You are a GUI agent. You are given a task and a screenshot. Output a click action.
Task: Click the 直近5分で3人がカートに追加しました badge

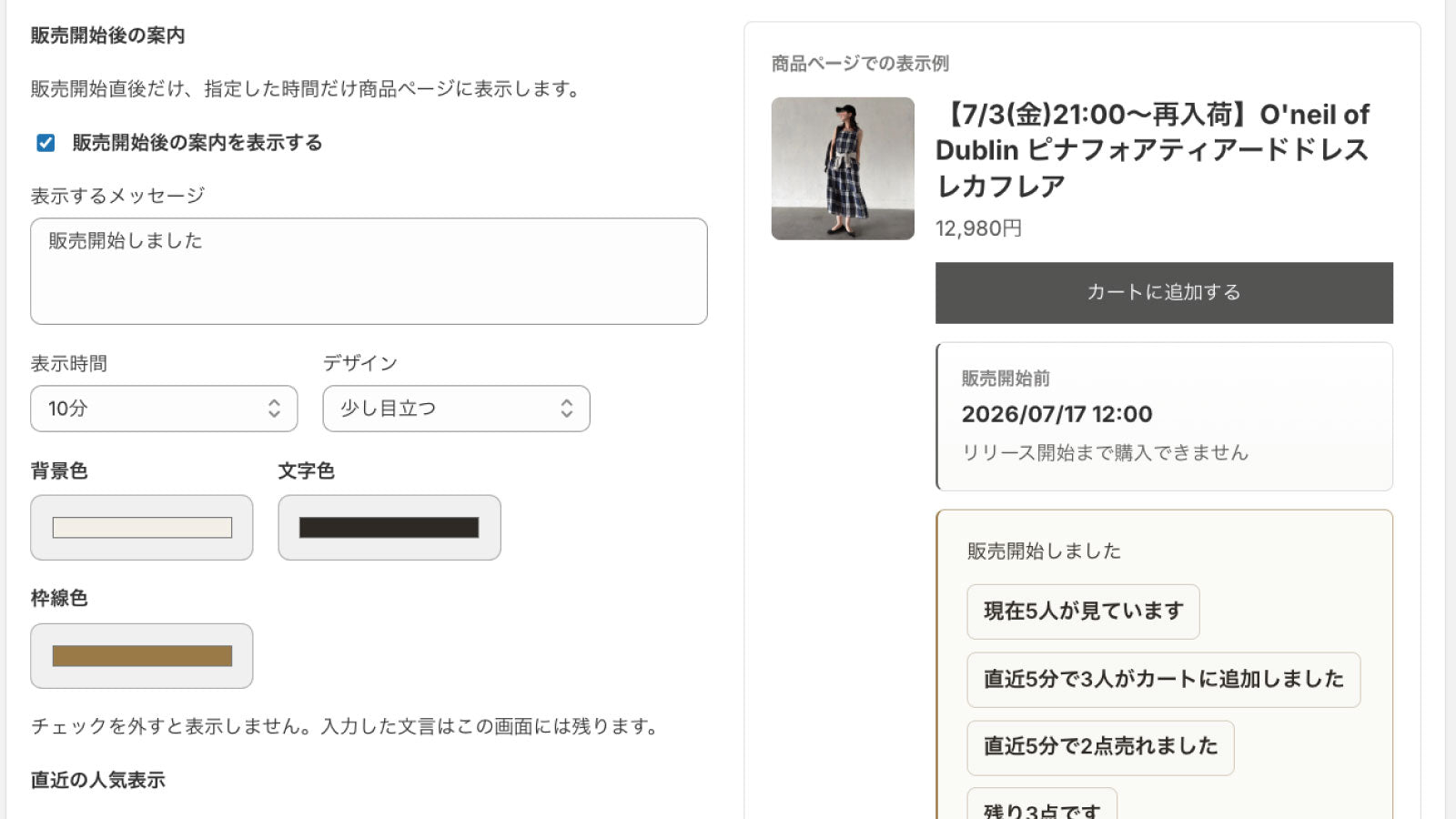(x=1164, y=680)
